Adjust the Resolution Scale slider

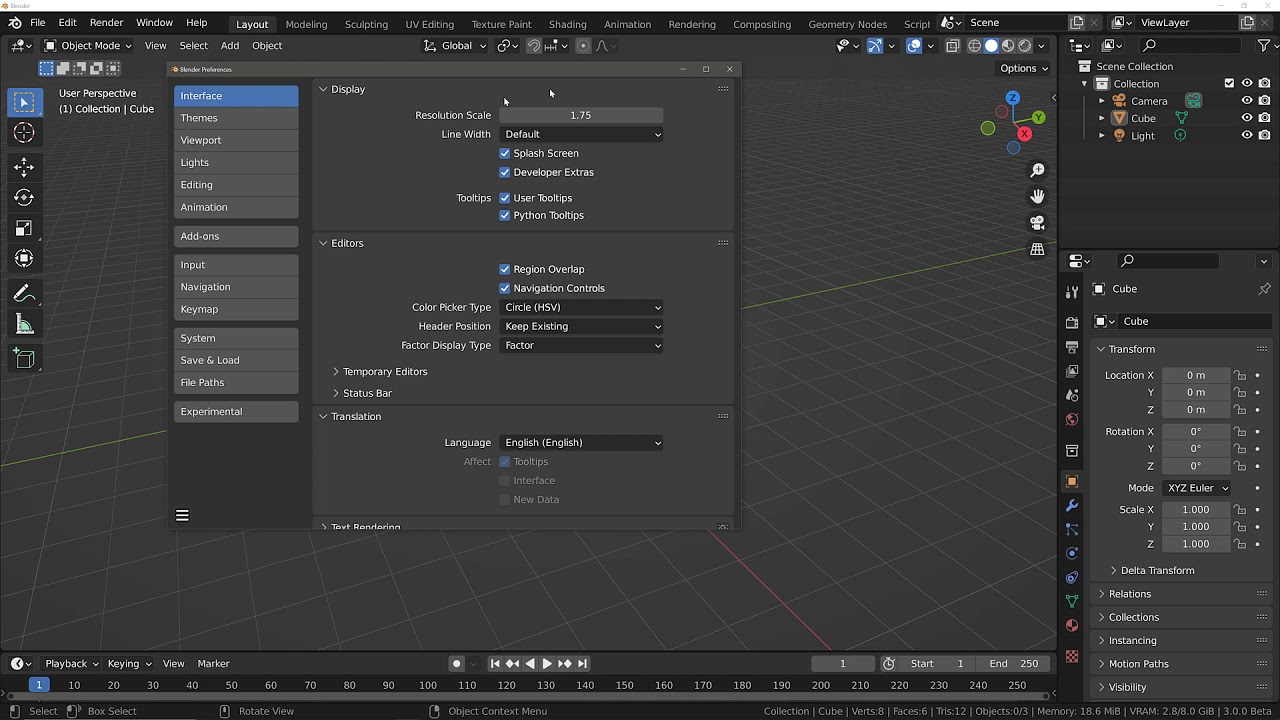(x=580, y=115)
